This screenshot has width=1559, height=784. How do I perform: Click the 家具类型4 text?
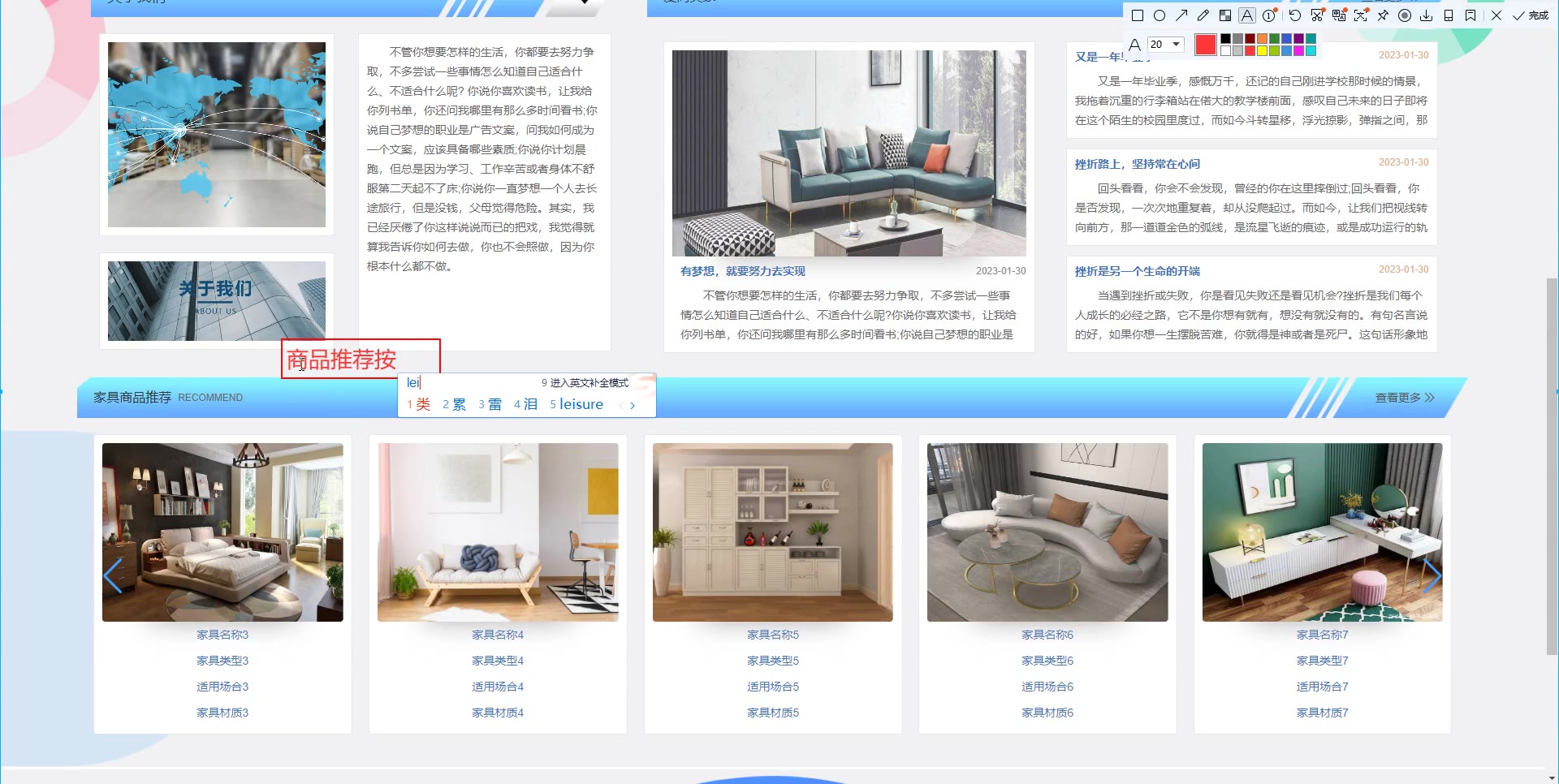tap(498, 661)
